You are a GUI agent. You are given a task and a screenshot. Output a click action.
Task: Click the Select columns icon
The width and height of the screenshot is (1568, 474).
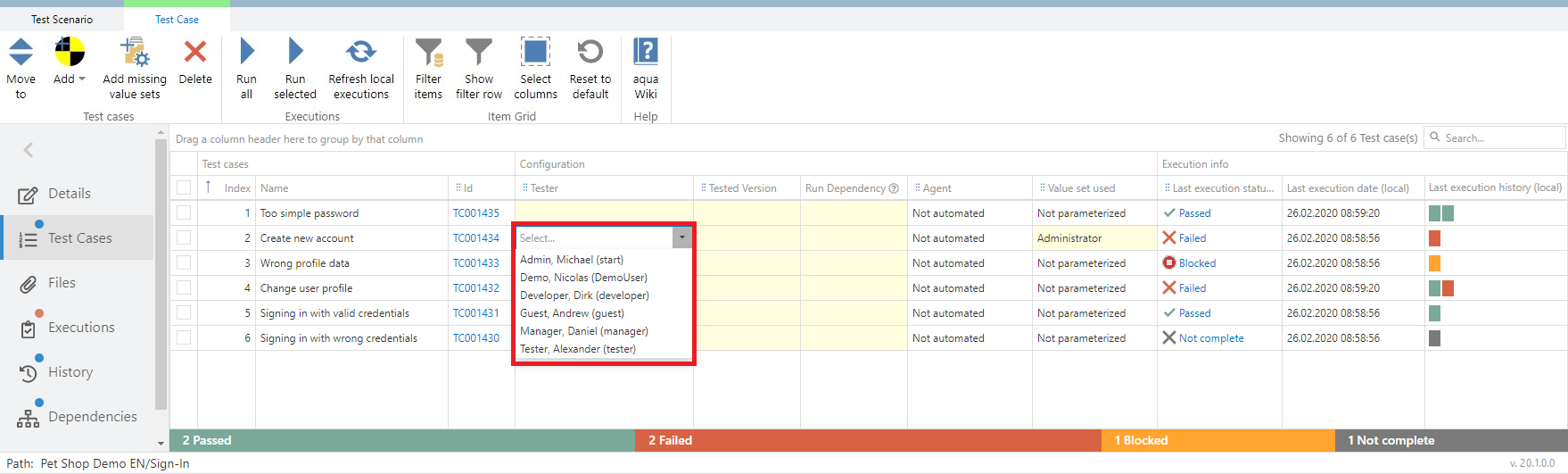(x=535, y=53)
